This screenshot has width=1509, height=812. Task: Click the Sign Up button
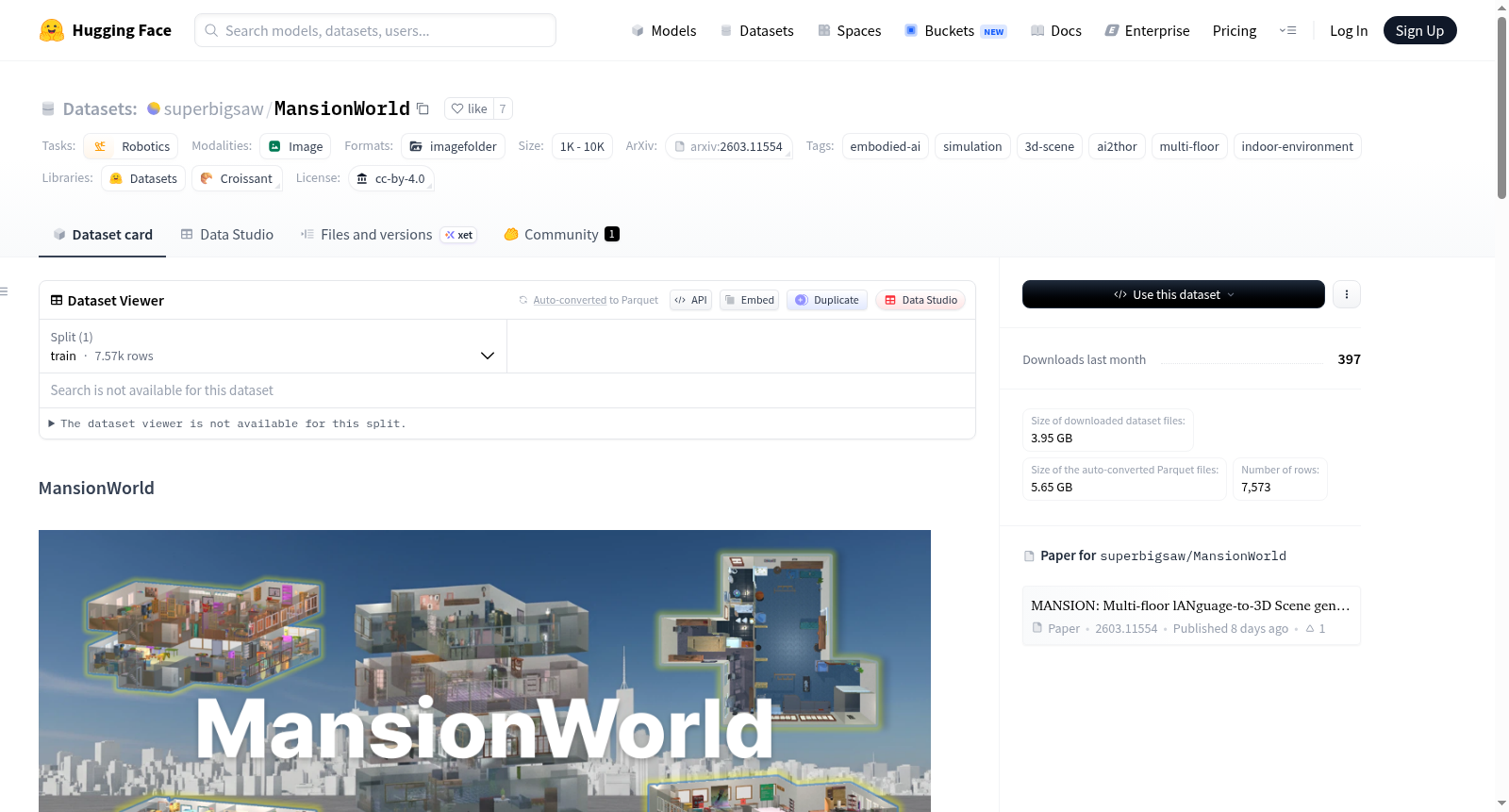coord(1420,30)
